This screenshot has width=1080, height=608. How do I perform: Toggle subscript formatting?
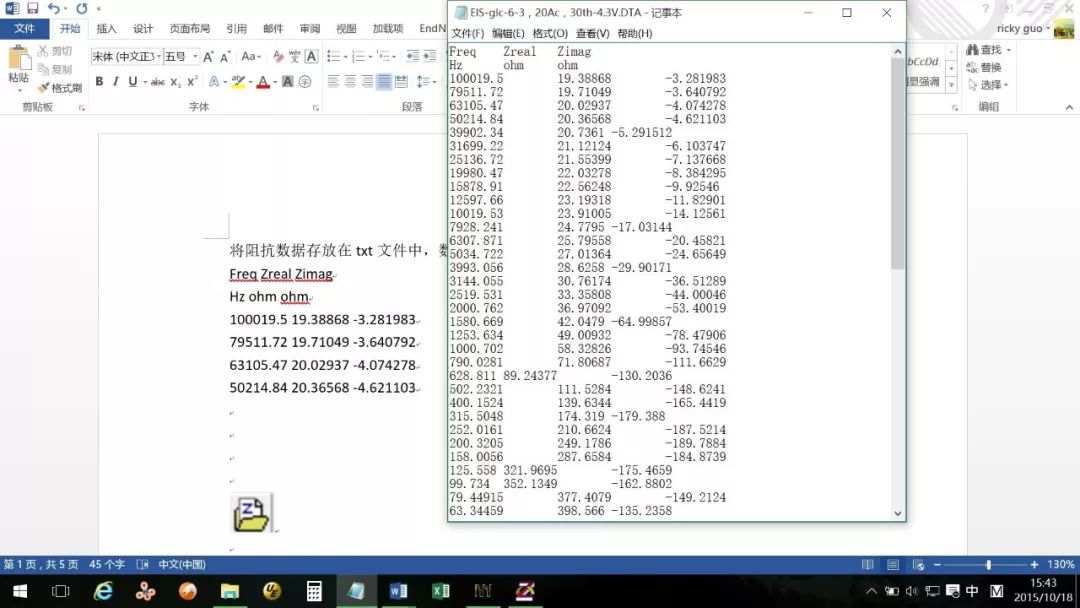[x=176, y=82]
